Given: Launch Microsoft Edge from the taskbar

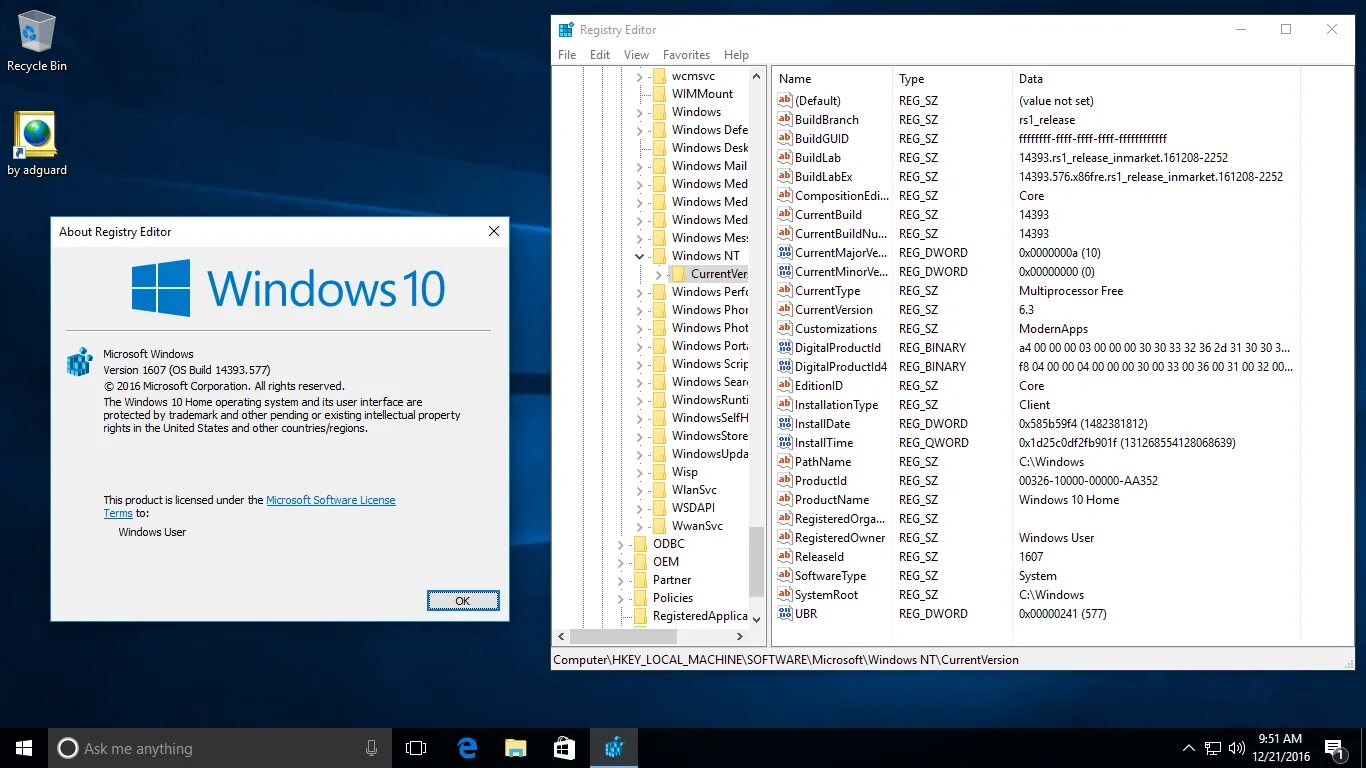Looking at the screenshot, I should pyautogui.click(x=467, y=748).
